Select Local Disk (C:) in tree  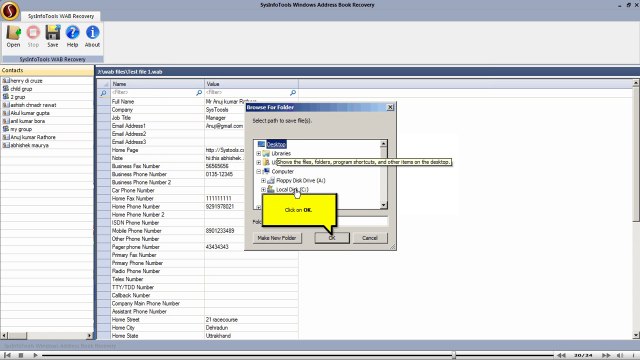coord(292,189)
